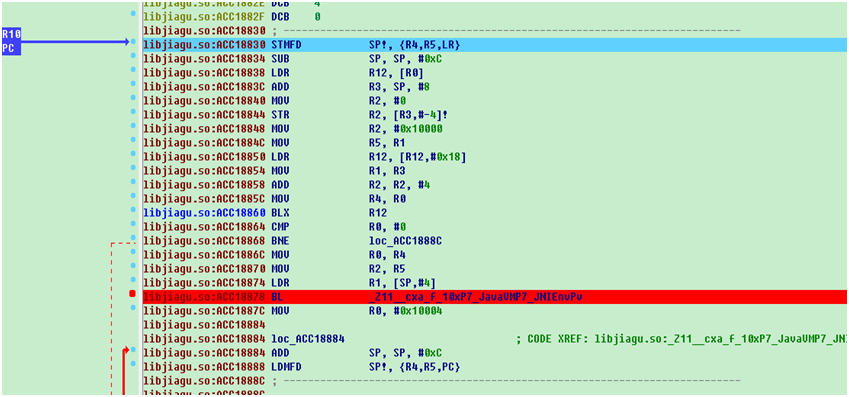The height and width of the screenshot is (397, 849).
Task: Select the loc_ACC18884 label name
Action: [308, 339]
